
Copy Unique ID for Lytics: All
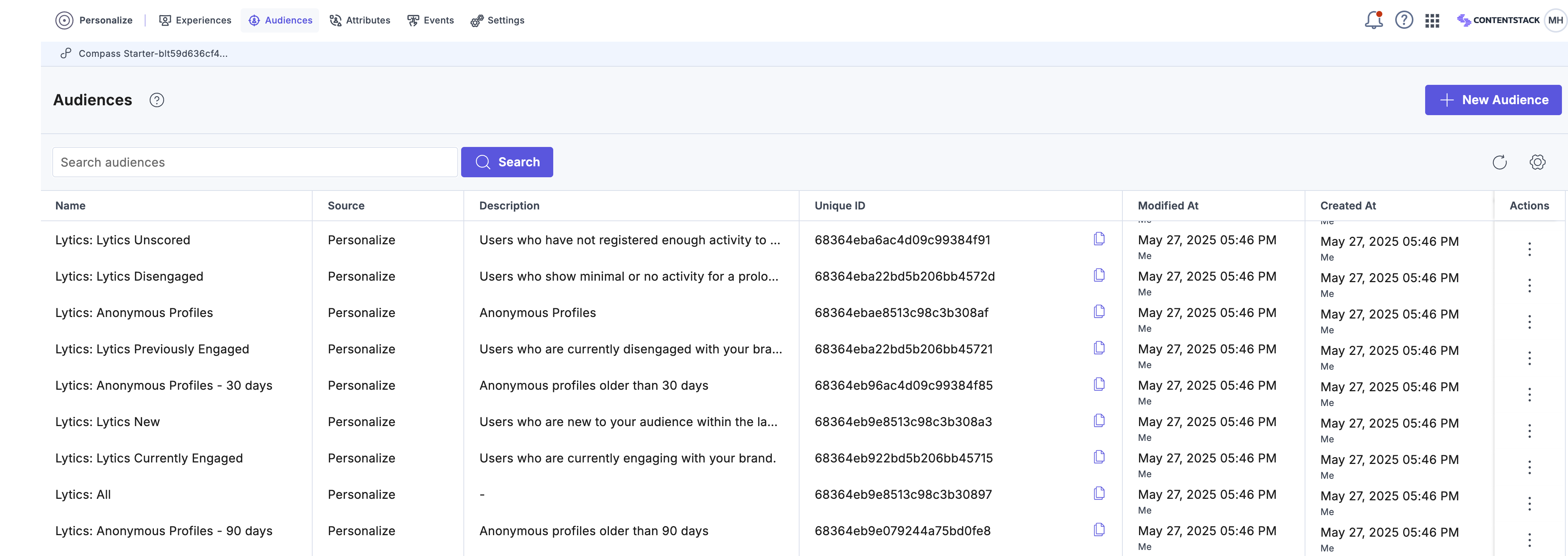[x=1099, y=494]
